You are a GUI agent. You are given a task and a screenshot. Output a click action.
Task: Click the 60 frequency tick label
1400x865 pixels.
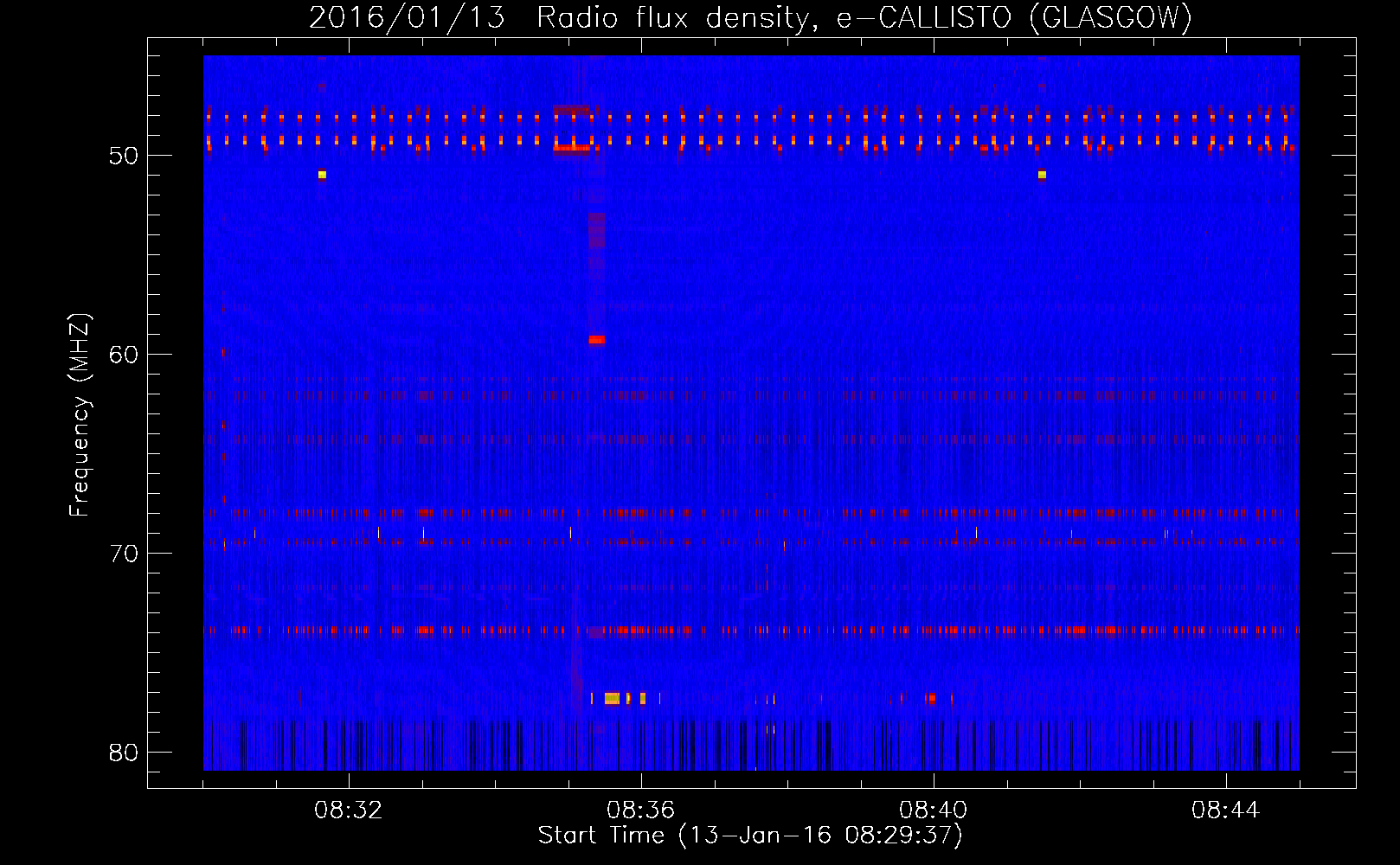[x=124, y=355]
